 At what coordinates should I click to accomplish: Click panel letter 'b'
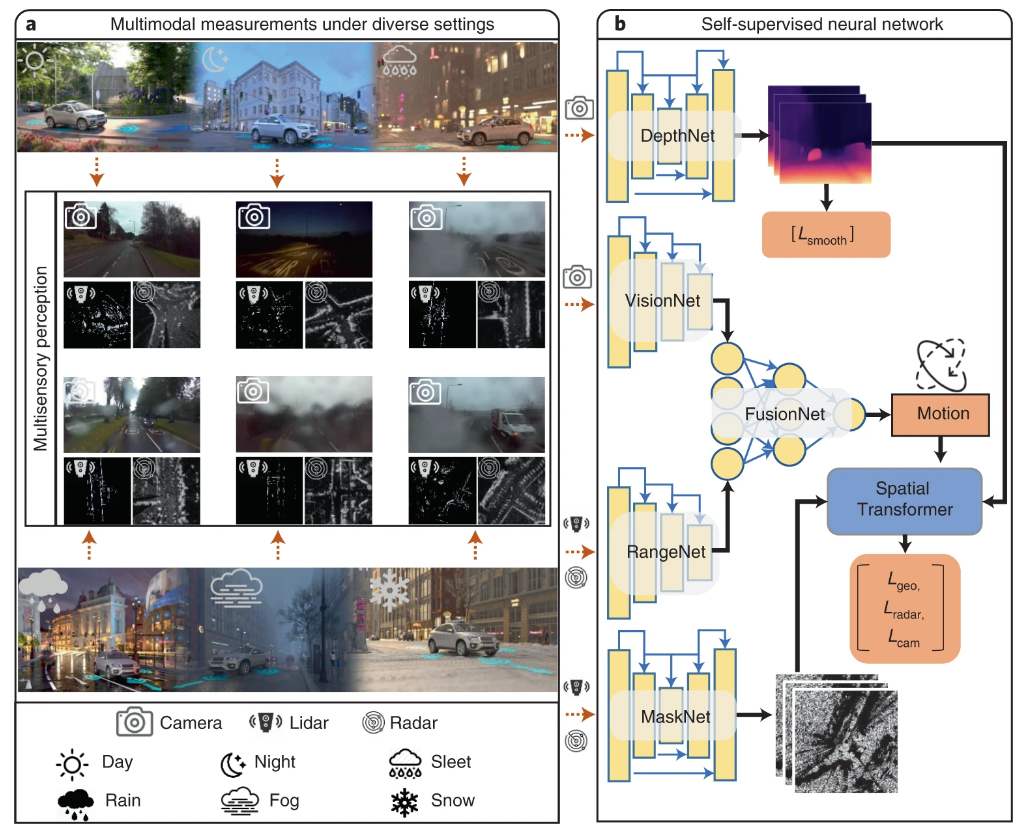620,24
